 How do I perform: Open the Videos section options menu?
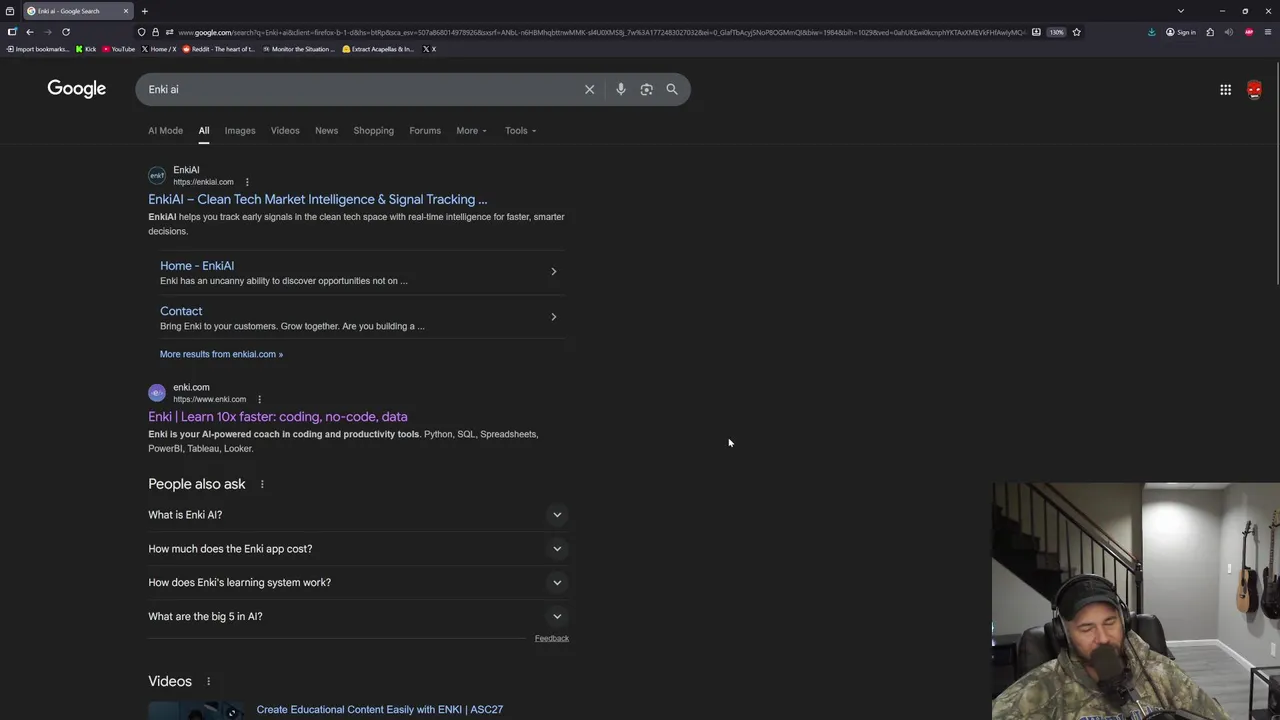208,681
